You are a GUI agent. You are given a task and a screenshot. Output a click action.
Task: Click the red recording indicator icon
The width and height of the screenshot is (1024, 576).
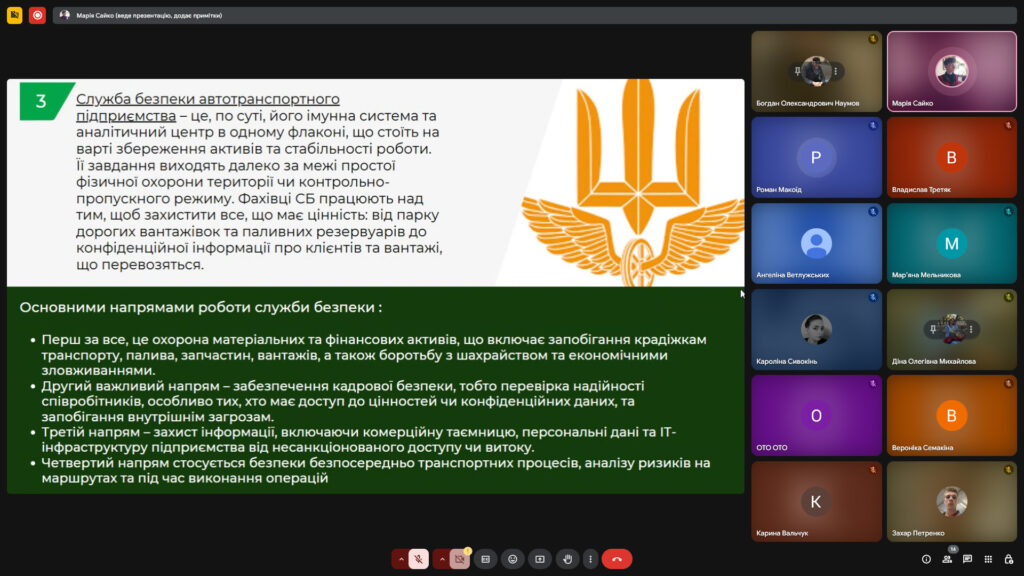click(37, 15)
